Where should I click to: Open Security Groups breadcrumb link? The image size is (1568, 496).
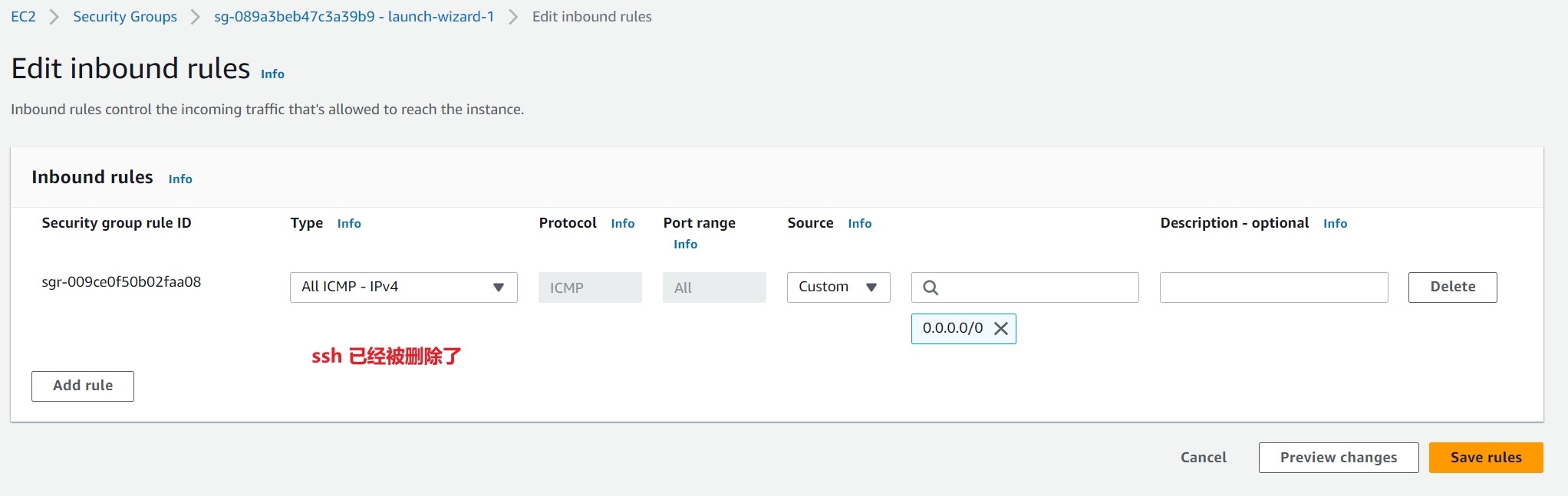[125, 17]
